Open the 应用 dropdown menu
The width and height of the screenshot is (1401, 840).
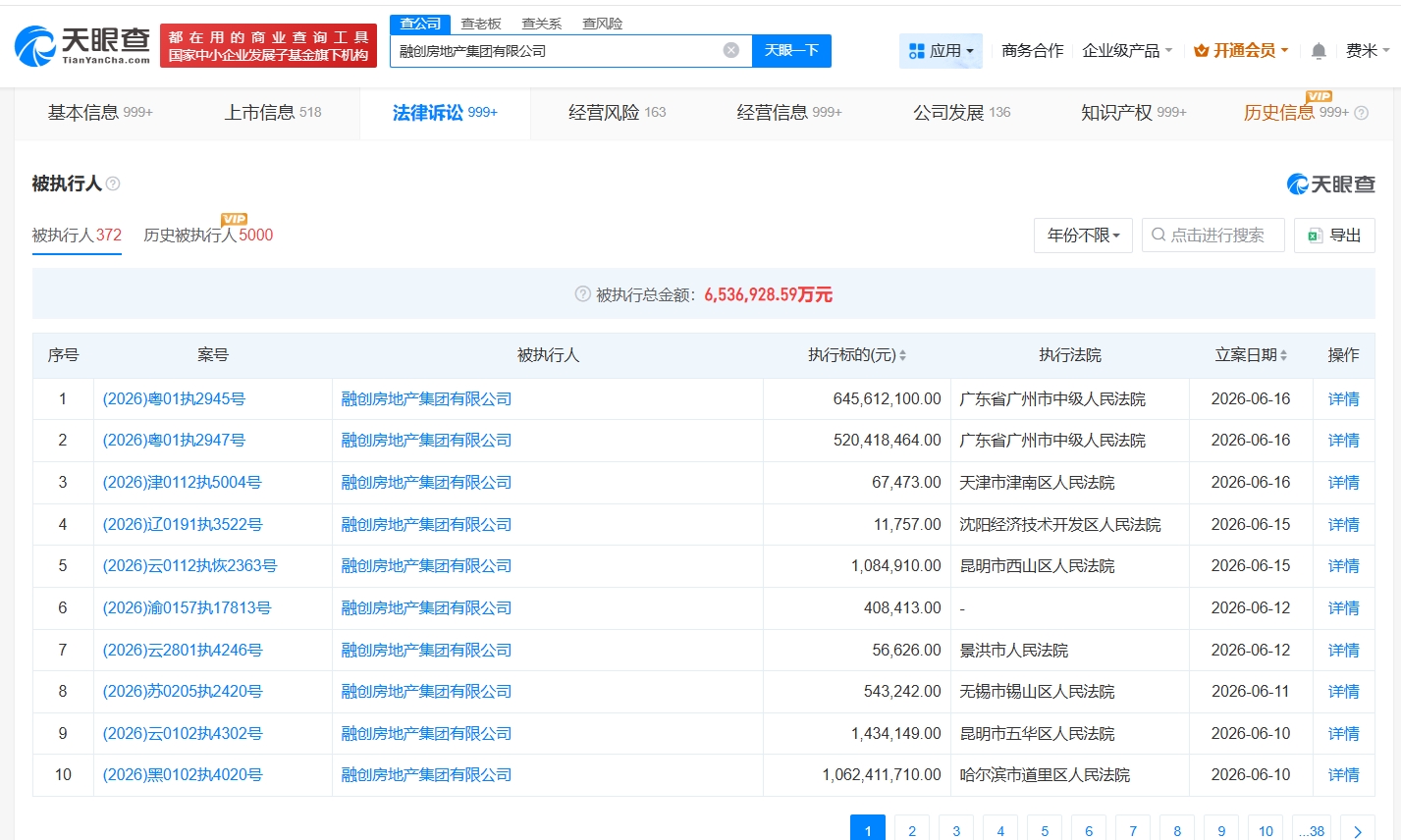[941, 51]
